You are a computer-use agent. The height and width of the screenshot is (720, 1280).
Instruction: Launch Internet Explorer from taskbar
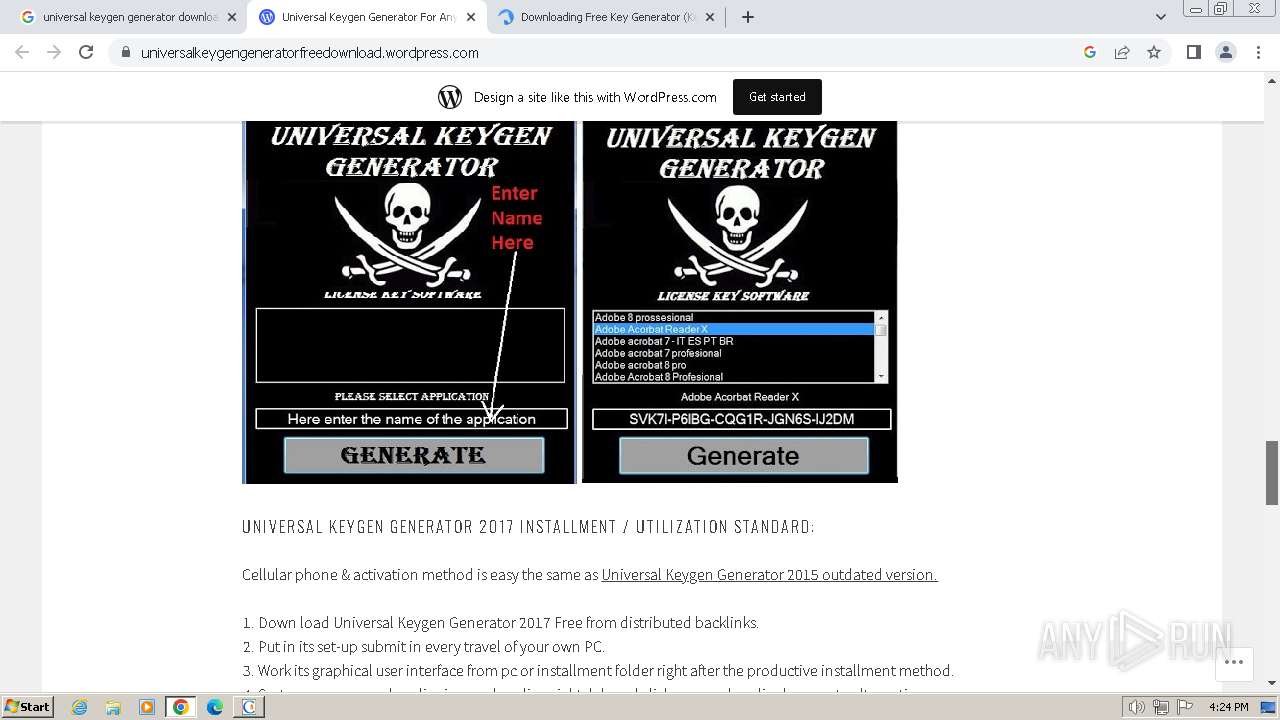[80, 707]
